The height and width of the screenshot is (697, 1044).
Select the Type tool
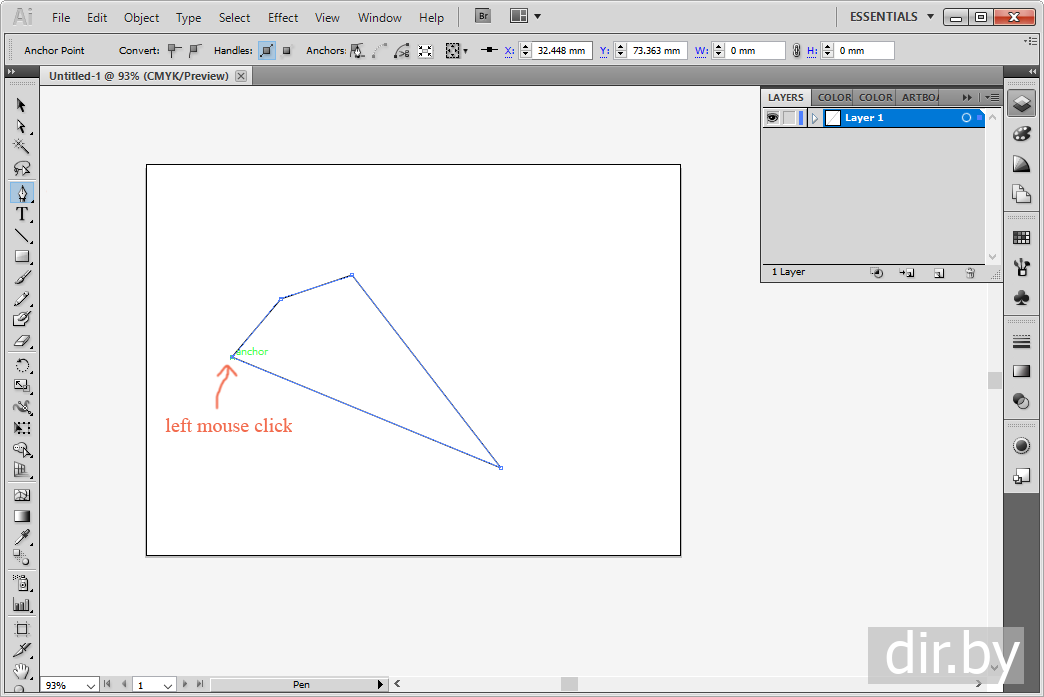click(x=21, y=214)
